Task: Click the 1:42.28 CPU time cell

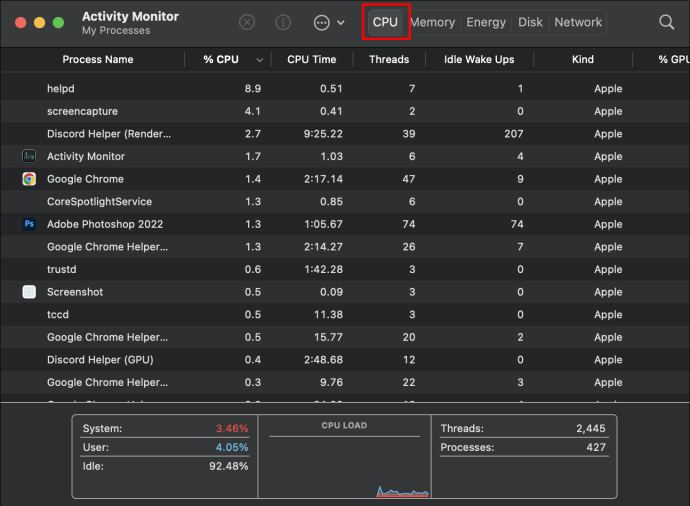Action: [323, 269]
